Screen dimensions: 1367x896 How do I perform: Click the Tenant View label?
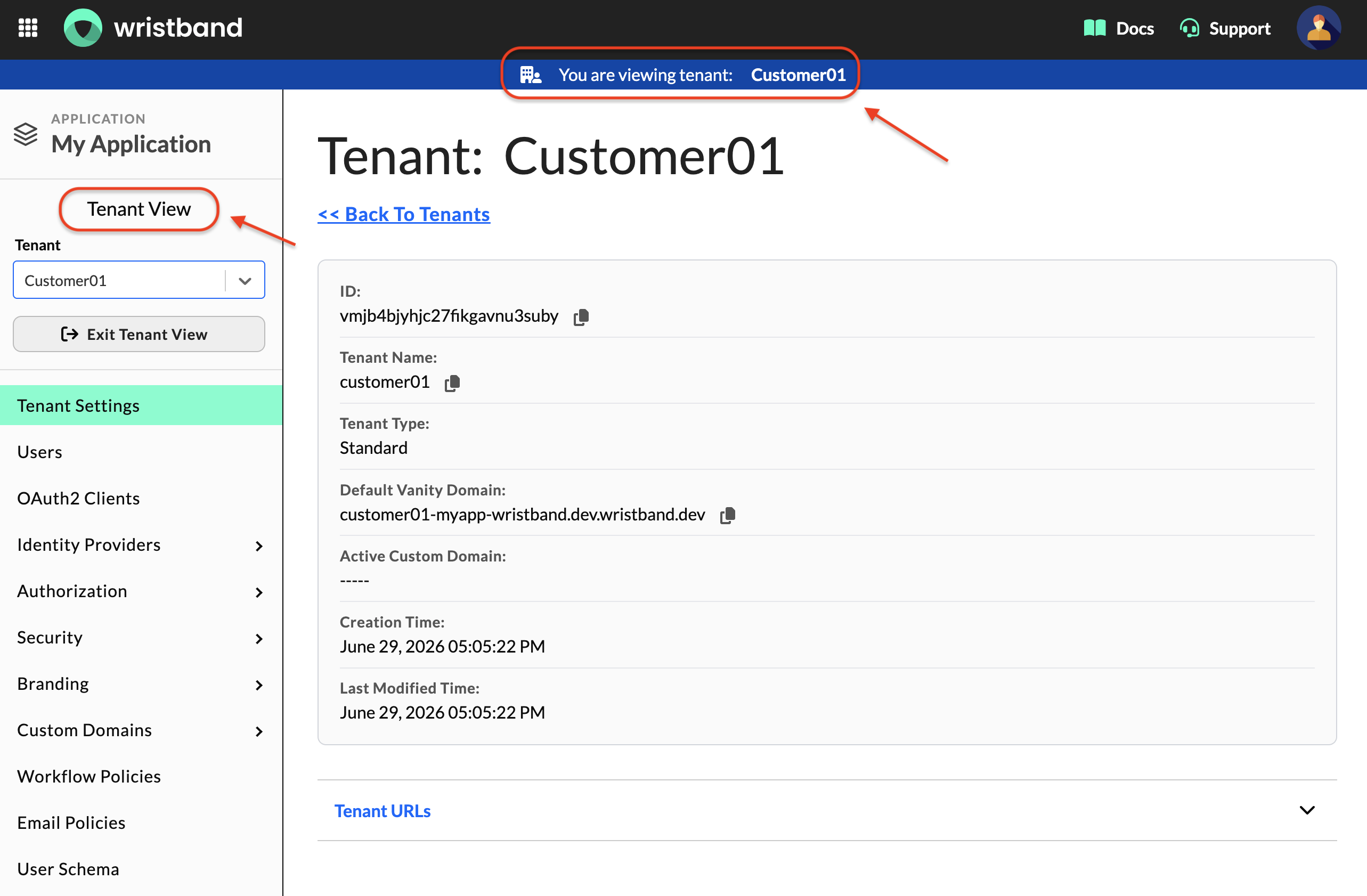pos(139,209)
